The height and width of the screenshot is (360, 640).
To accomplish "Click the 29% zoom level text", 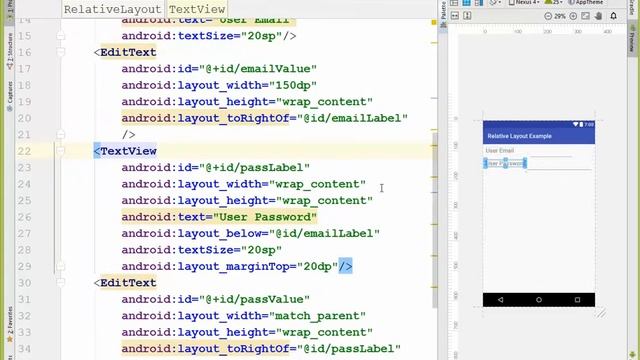I will pyautogui.click(x=560, y=16).
